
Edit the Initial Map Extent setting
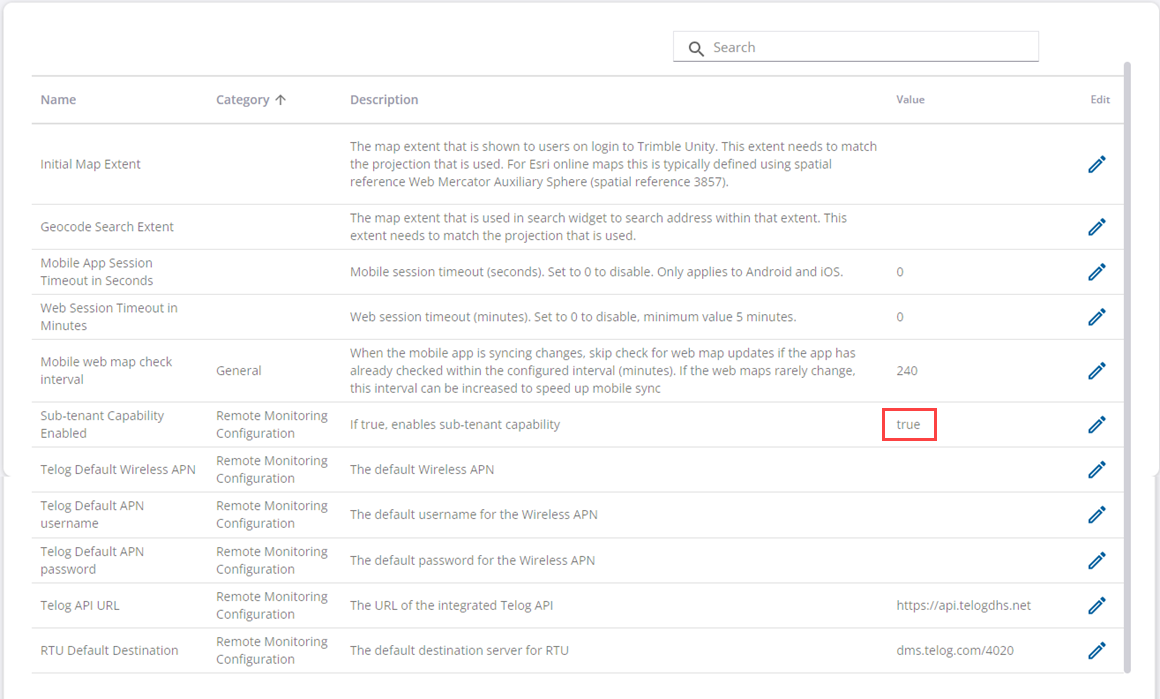tap(1097, 164)
